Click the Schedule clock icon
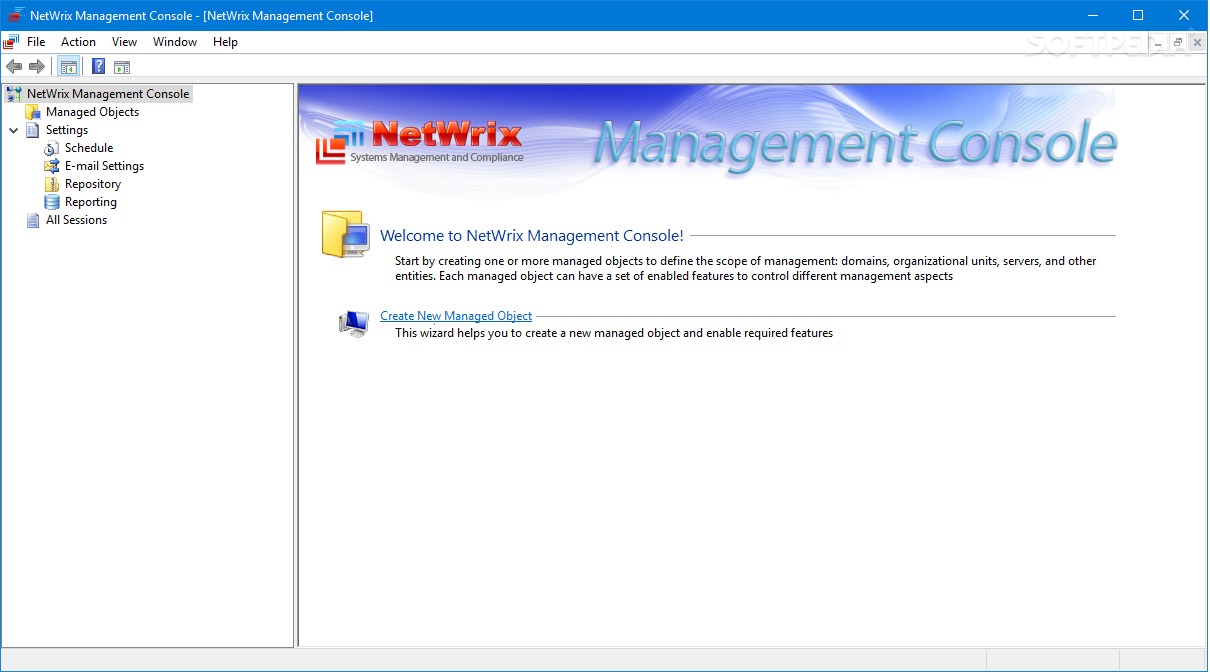The height and width of the screenshot is (672, 1210). click(52, 148)
